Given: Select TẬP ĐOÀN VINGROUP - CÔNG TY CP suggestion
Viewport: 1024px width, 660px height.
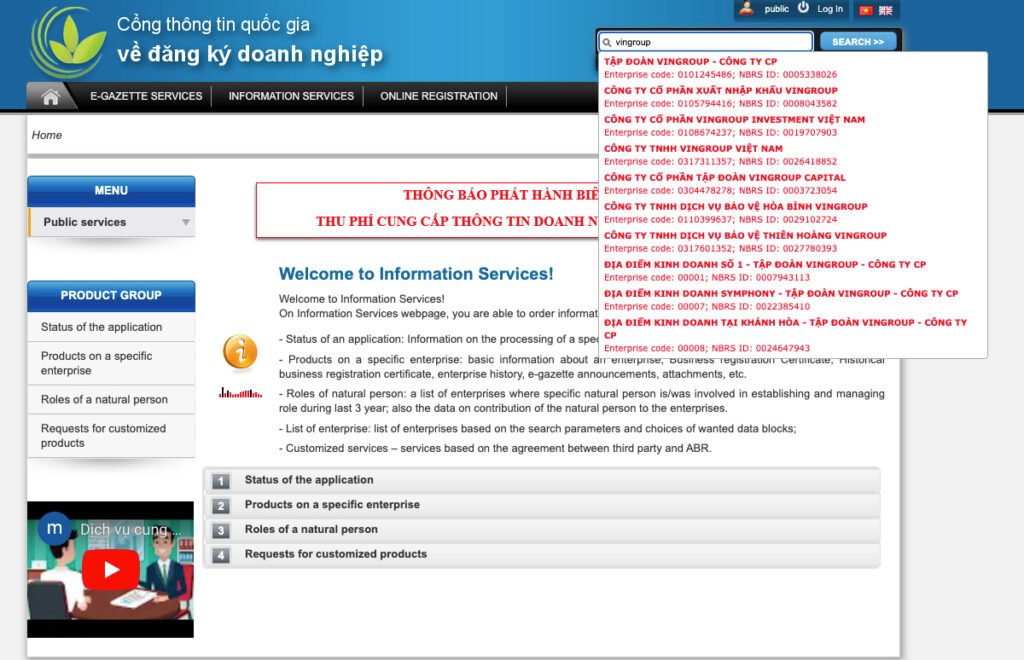Looking at the screenshot, I should coord(690,62).
